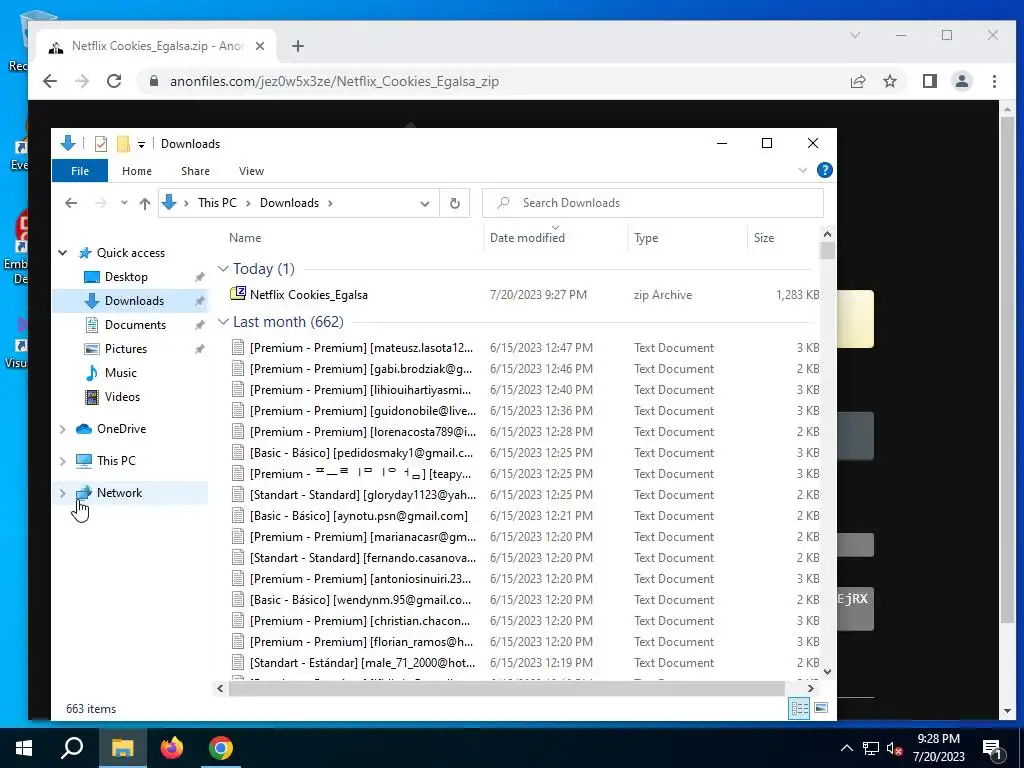Switch to Details view layout icon

[x=799, y=709]
